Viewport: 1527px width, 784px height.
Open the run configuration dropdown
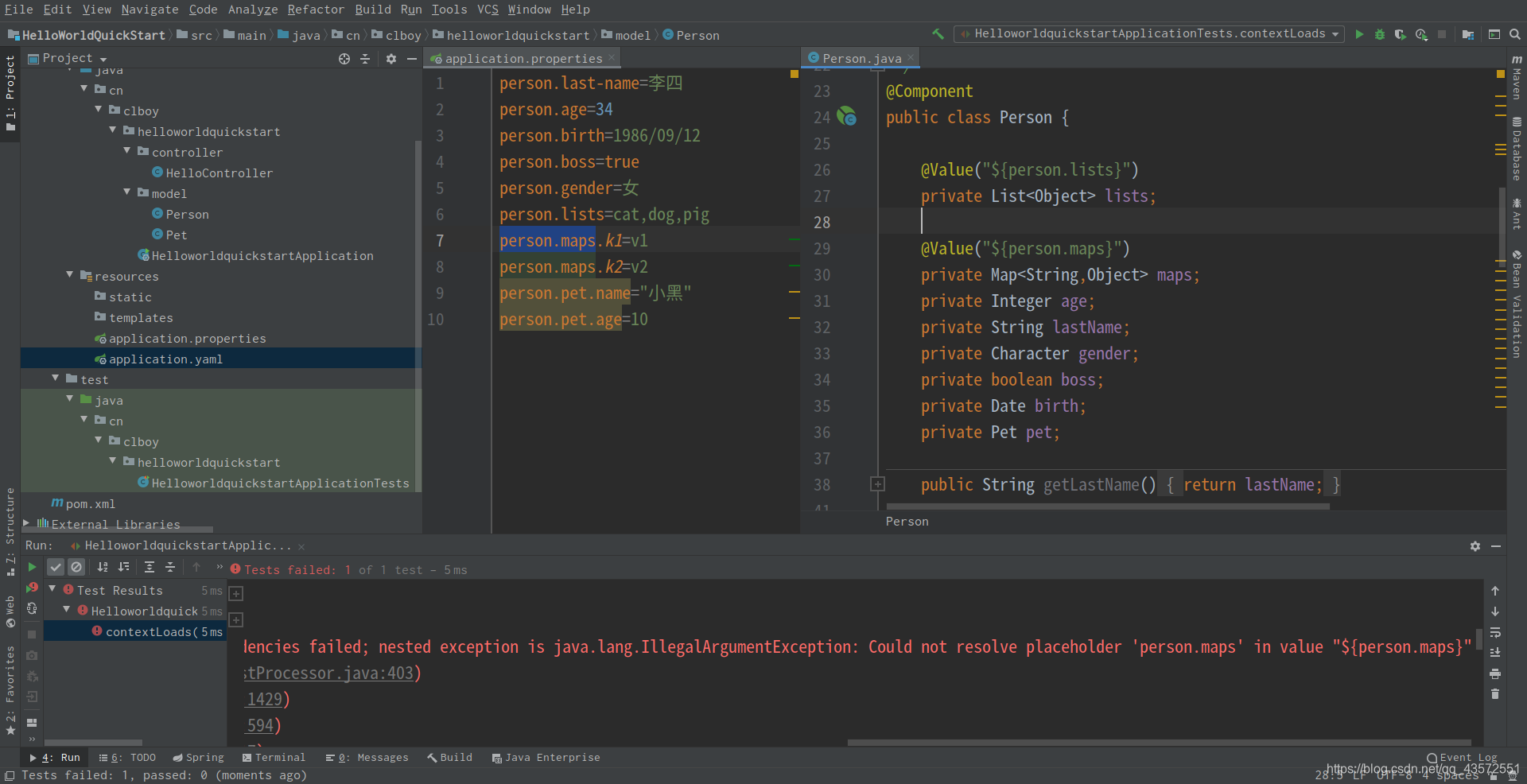[x=1149, y=33]
